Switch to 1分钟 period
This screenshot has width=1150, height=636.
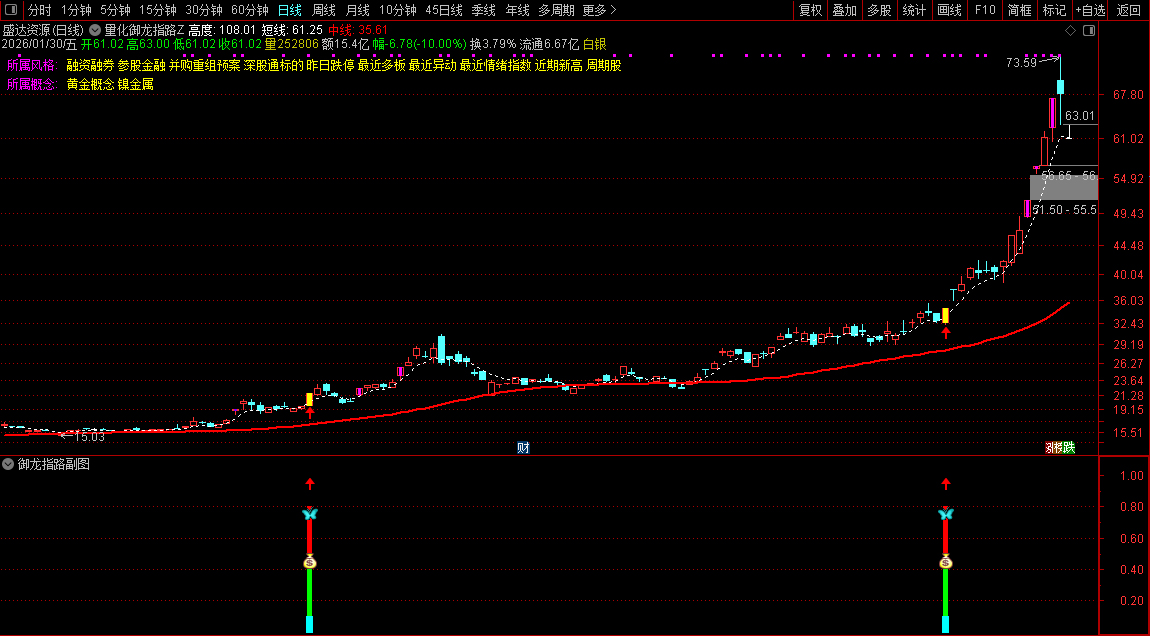point(76,10)
